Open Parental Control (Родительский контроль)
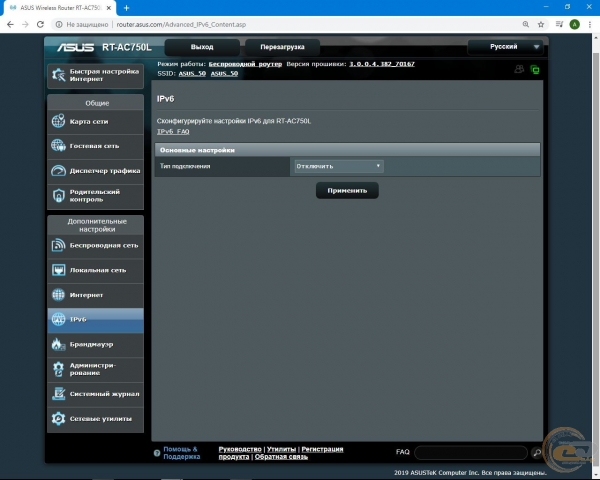 95,195
